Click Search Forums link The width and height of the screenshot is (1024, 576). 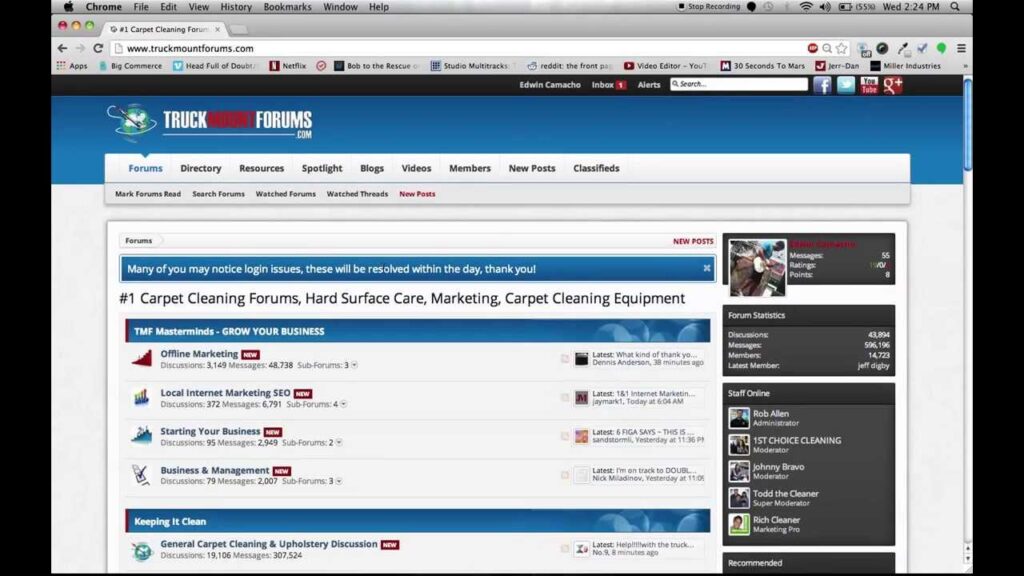(x=218, y=194)
